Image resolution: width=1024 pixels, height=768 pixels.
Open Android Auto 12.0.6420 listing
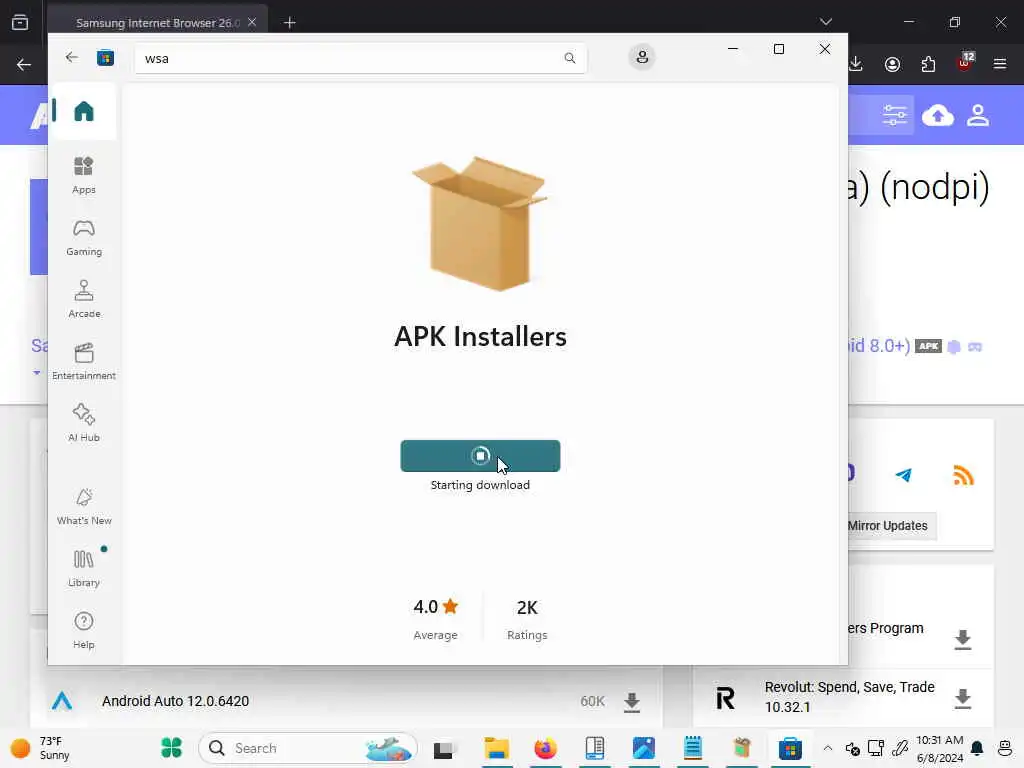click(175, 701)
